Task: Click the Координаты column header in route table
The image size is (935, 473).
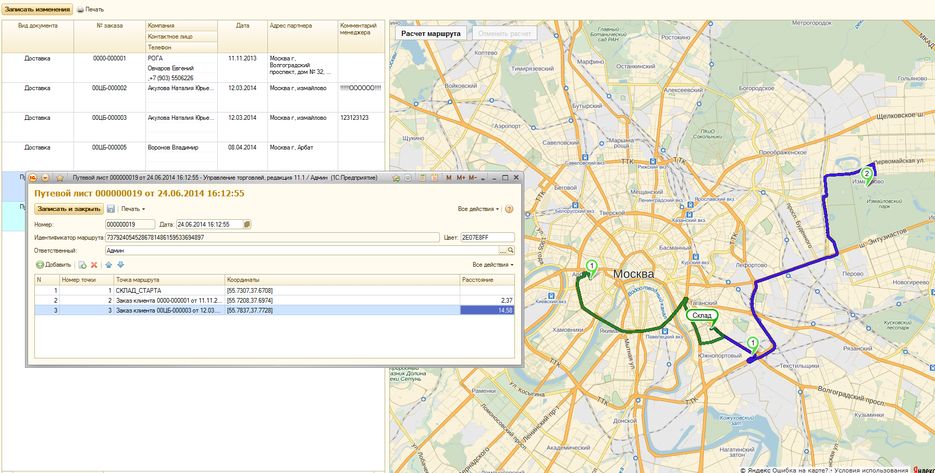Action: click(342, 280)
